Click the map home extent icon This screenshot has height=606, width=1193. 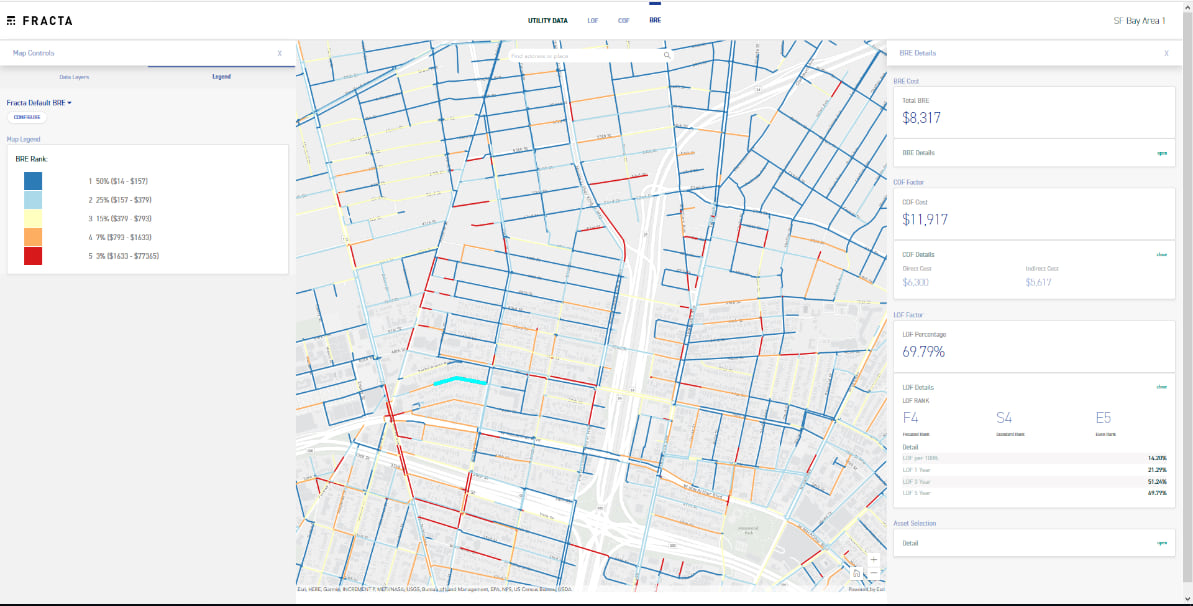click(x=857, y=573)
